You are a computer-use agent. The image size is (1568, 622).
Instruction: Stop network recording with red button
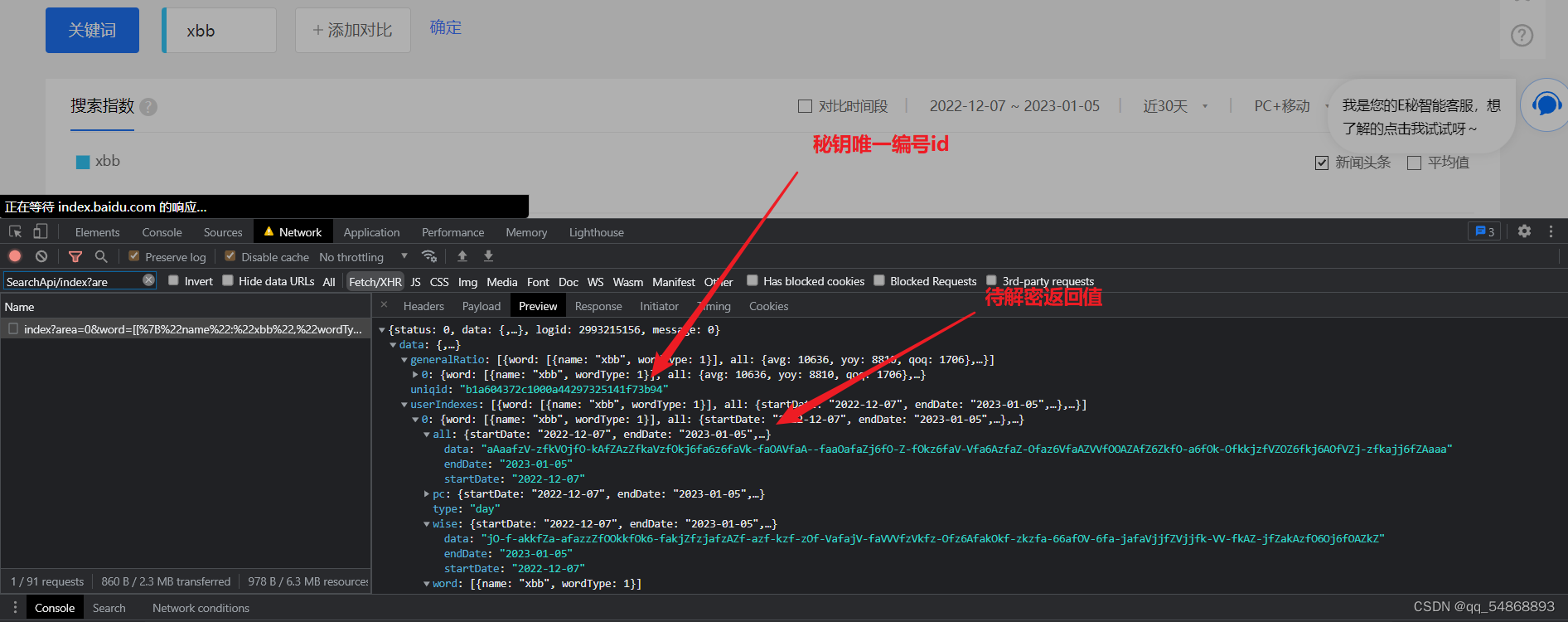[15, 256]
